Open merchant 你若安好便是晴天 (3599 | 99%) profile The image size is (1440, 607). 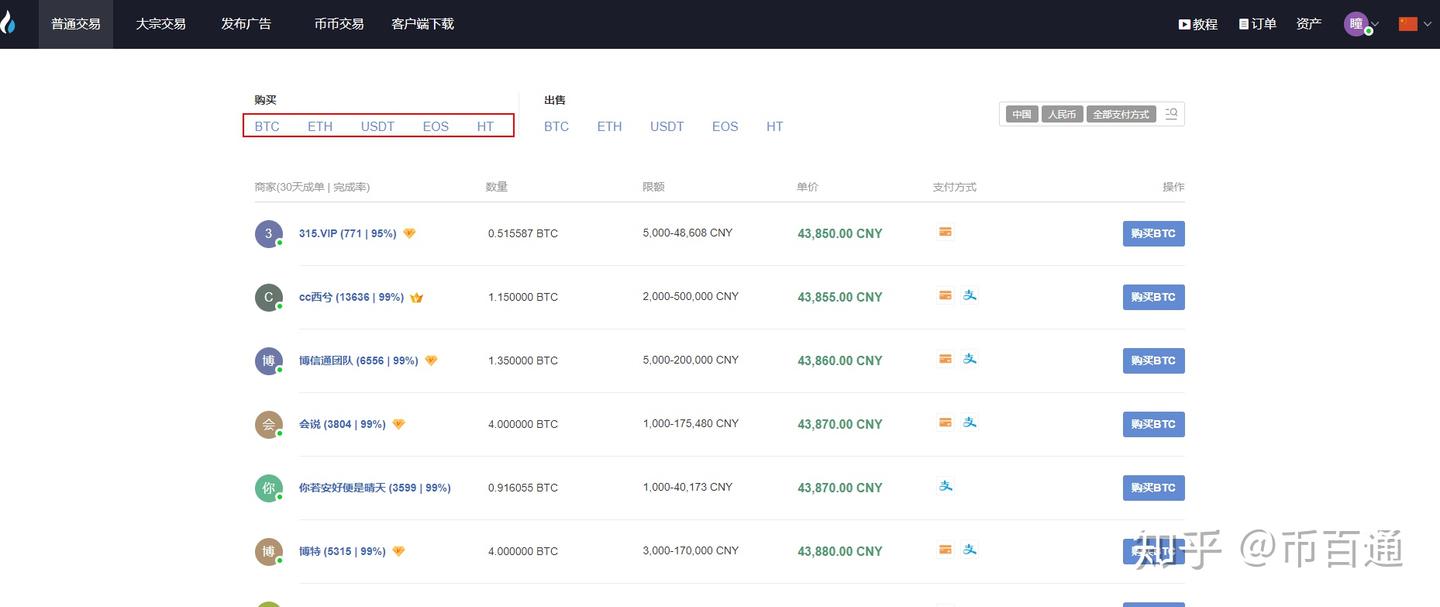click(x=375, y=488)
